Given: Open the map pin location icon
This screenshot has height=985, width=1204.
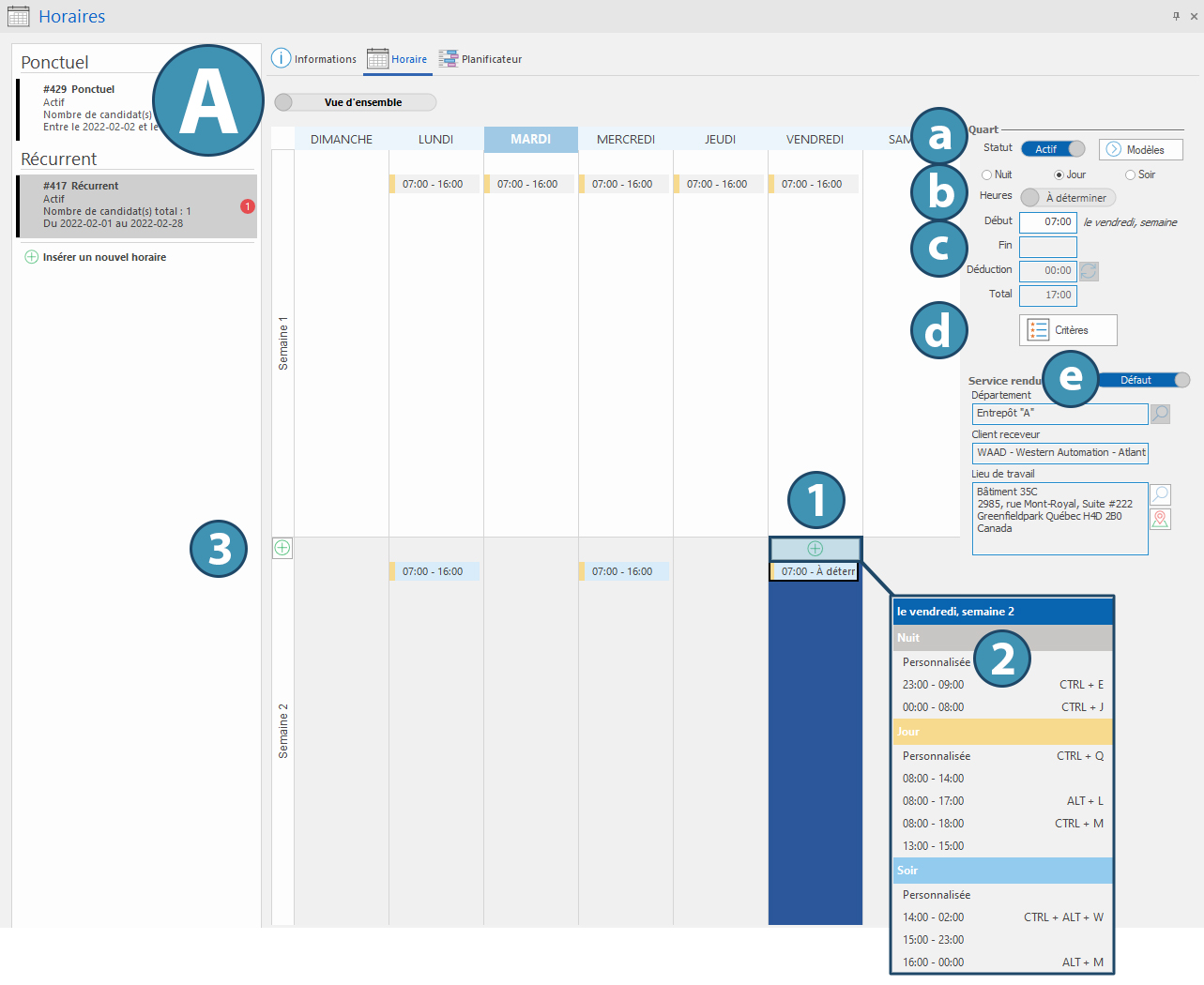Looking at the screenshot, I should tap(1160, 519).
